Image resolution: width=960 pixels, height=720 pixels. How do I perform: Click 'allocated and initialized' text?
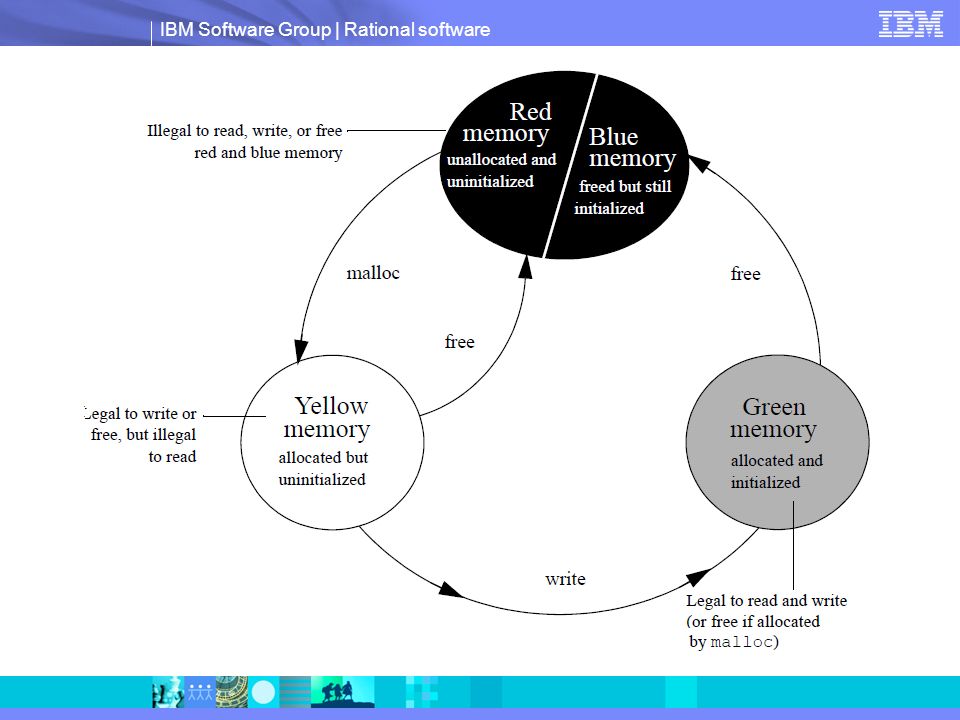[776, 471]
